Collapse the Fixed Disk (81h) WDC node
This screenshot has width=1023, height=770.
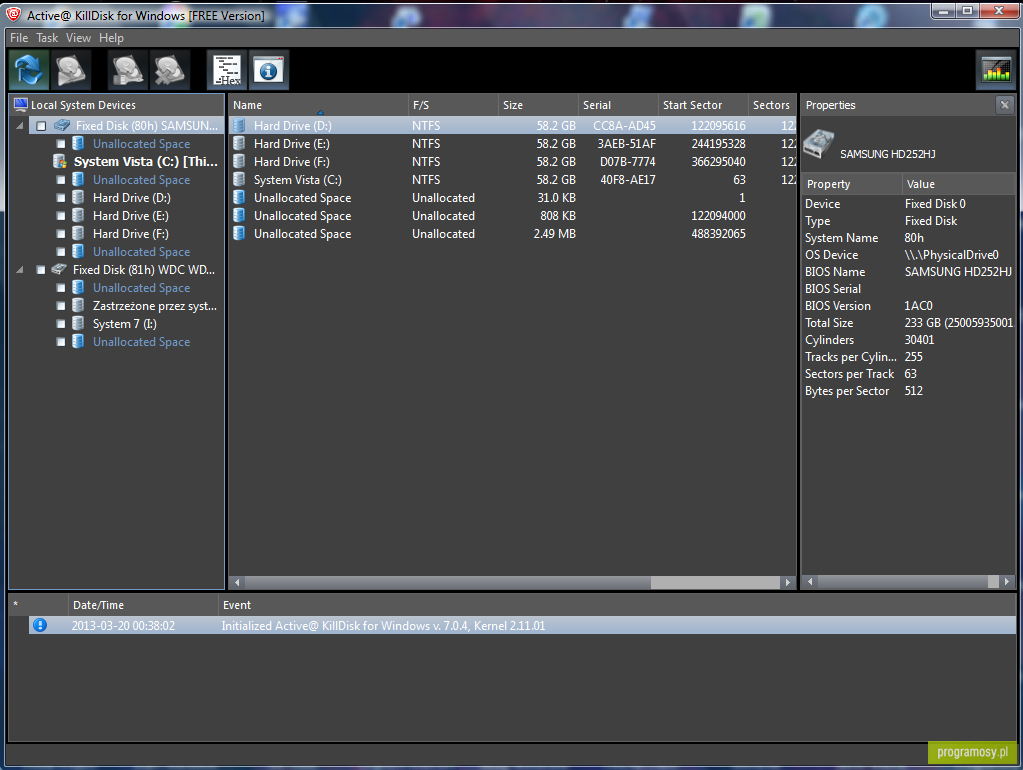20,270
